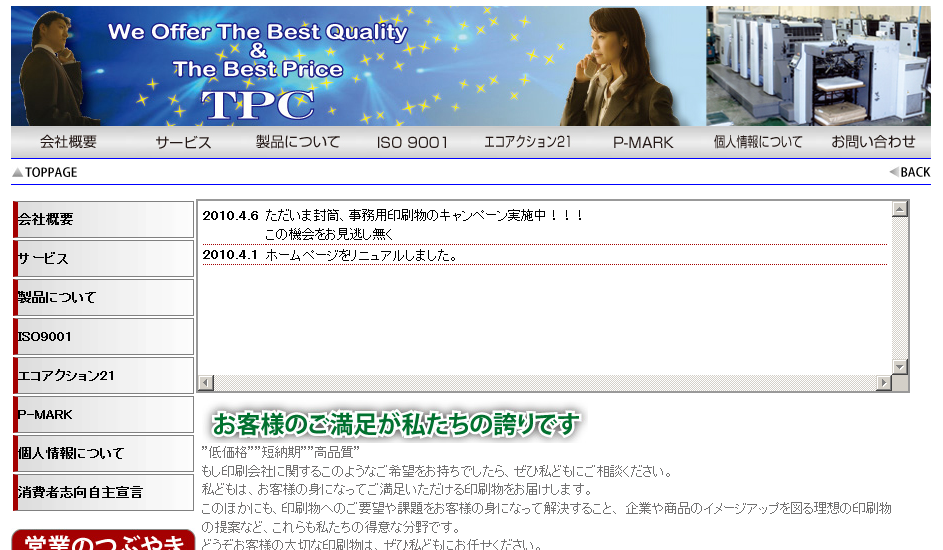The height and width of the screenshot is (550, 943).
Task: Open 個人情報について in top navigation
Action: click(x=758, y=142)
